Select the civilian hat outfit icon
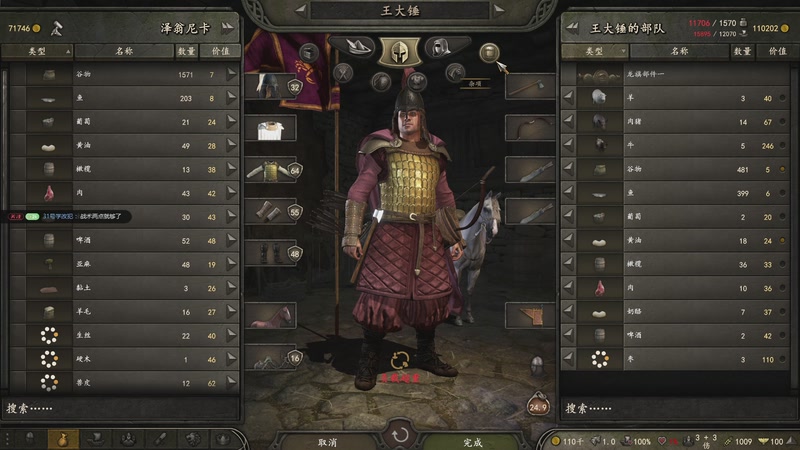 [354, 47]
